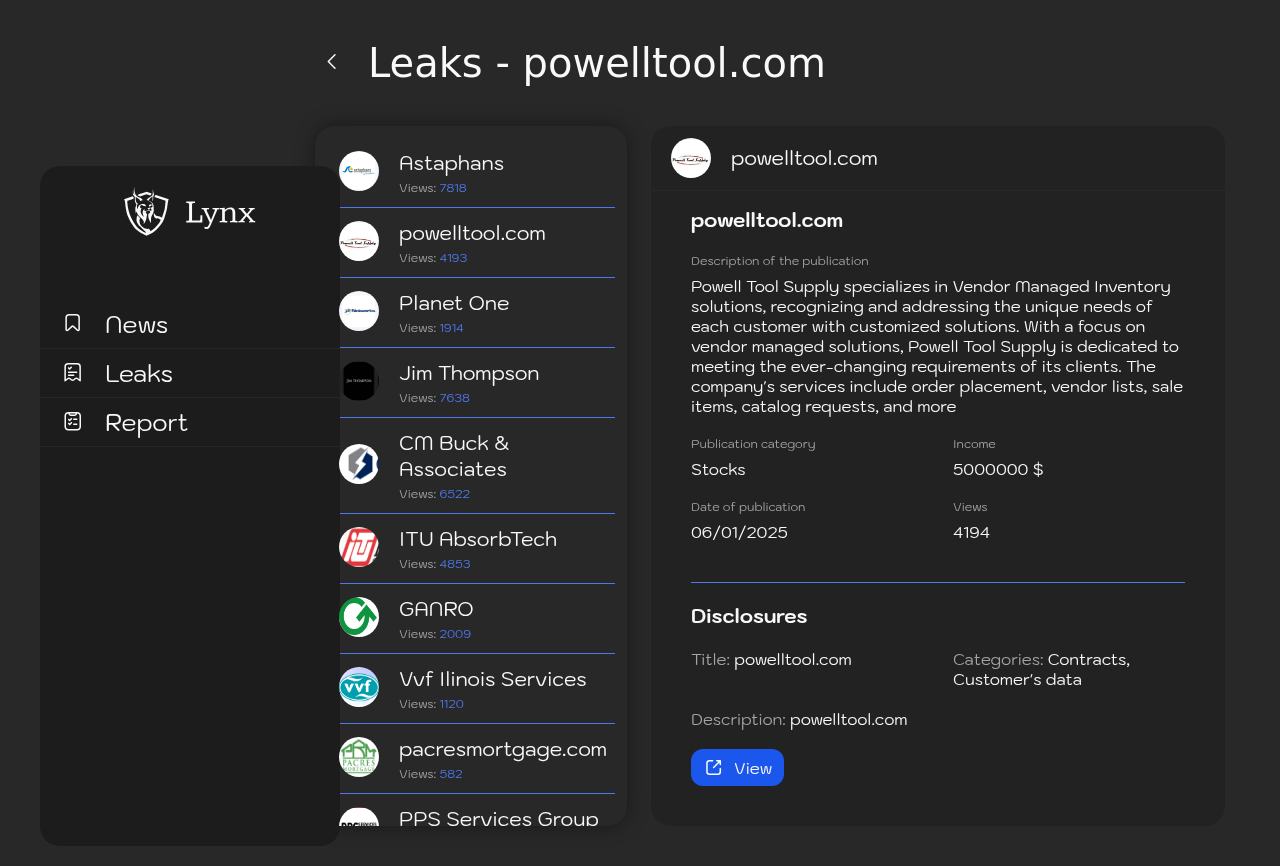Viewport: 1280px width, 866px height.
Task: Select GANRO leak entry
Action: click(x=477, y=619)
